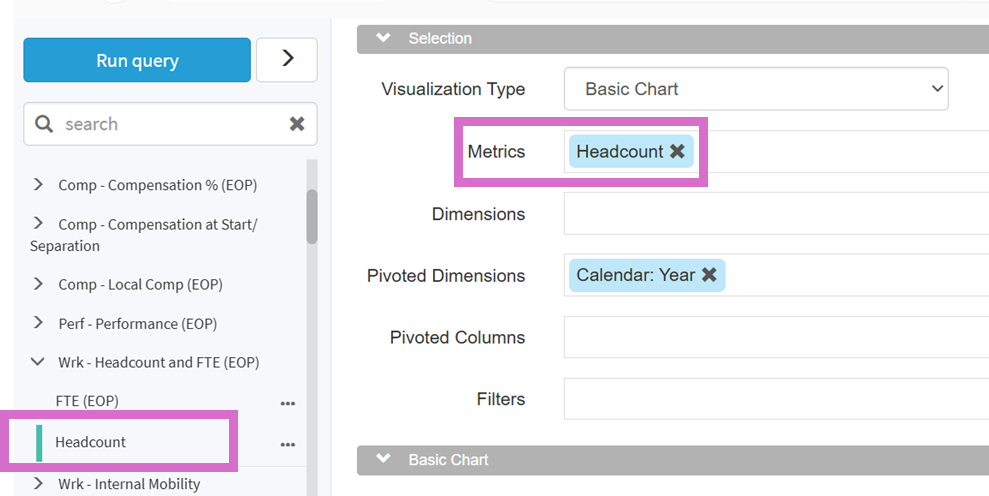Open the FTE (EOP) more options menu
Image resolution: width=989 pixels, height=496 pixels.
pos(288,402)
